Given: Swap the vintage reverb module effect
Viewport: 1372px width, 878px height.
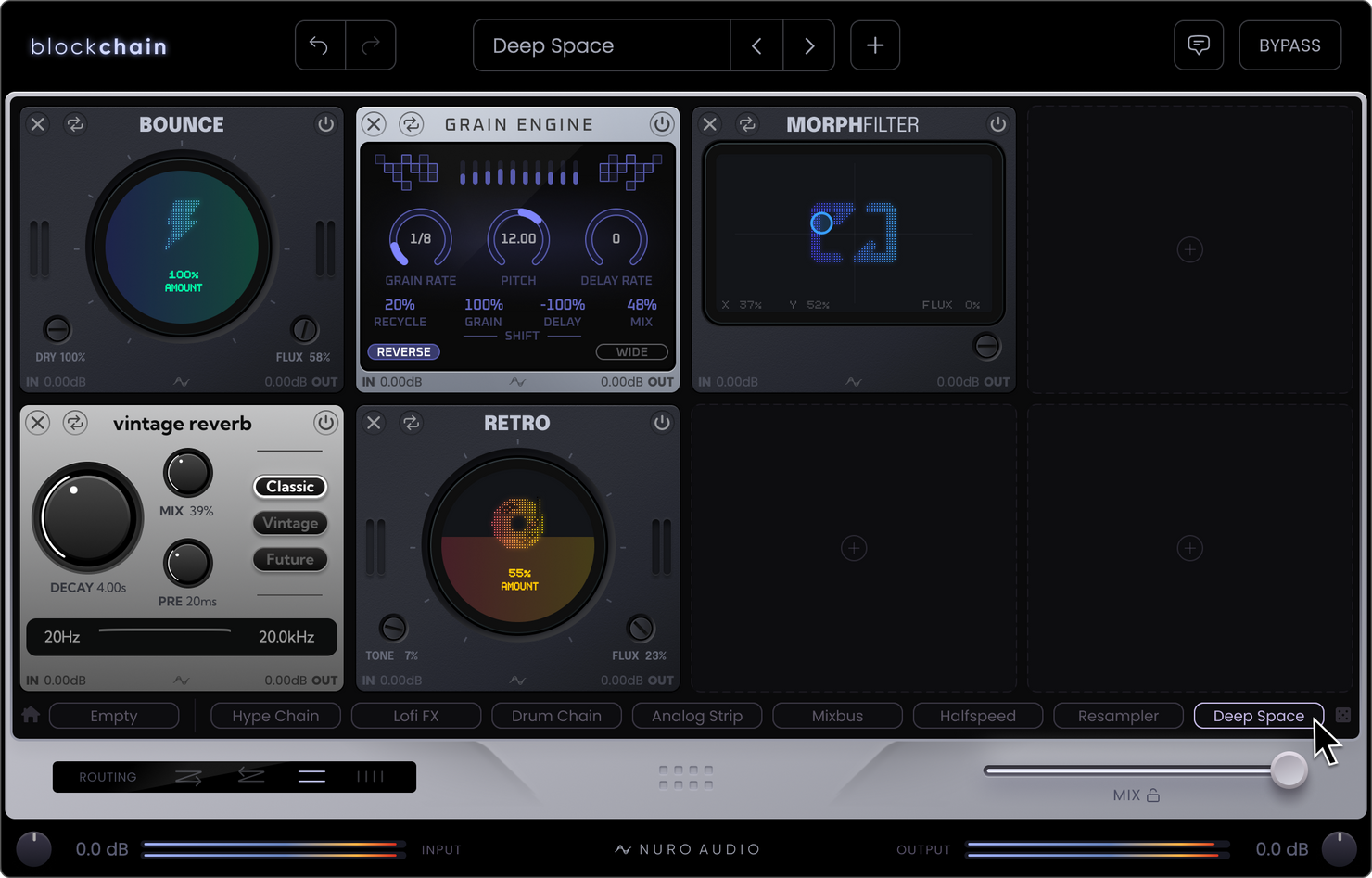Looking at the screenshot, I should (x=75, y=423).
